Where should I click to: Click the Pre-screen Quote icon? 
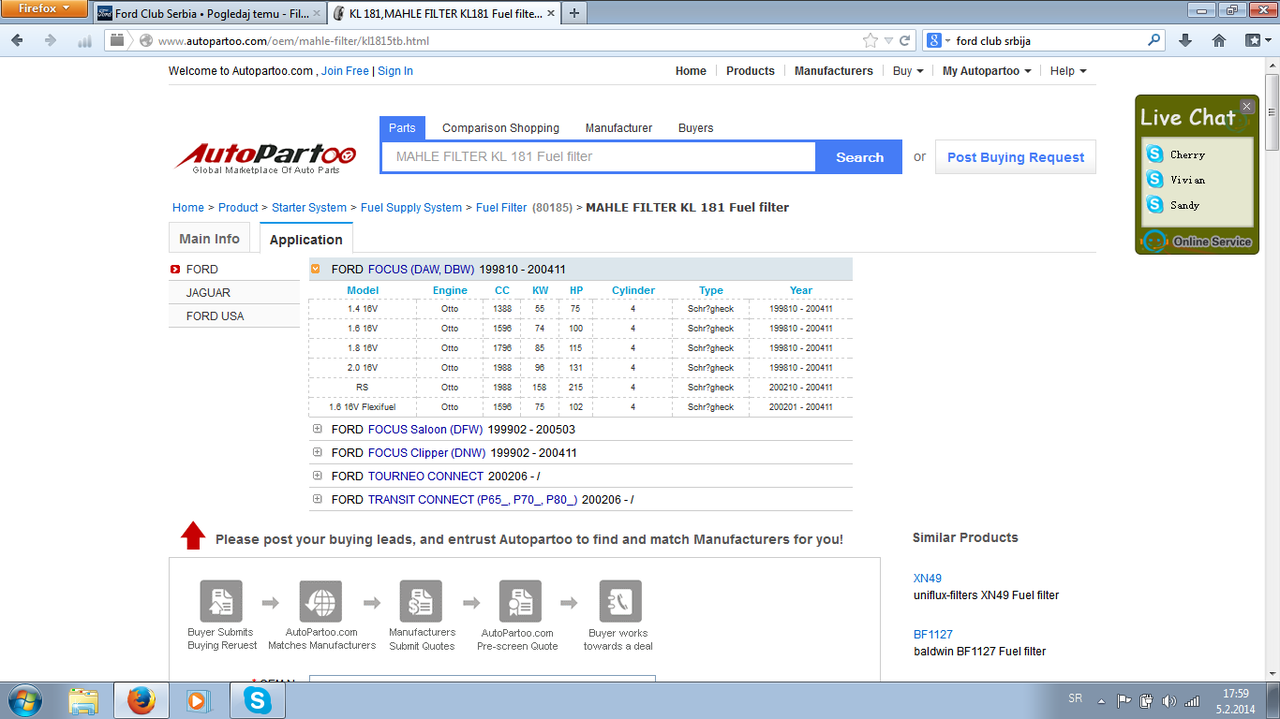(520, 601)
